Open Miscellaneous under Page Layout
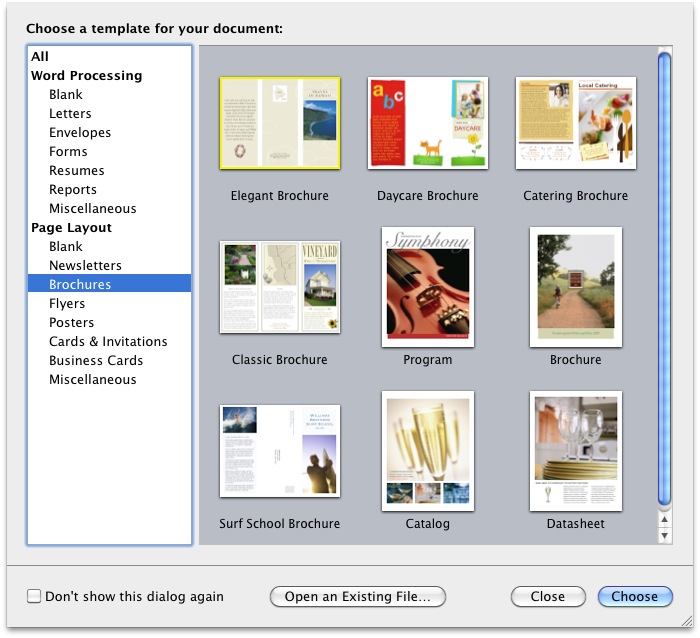This screenshot has width=700, height=638. point(109,379)
